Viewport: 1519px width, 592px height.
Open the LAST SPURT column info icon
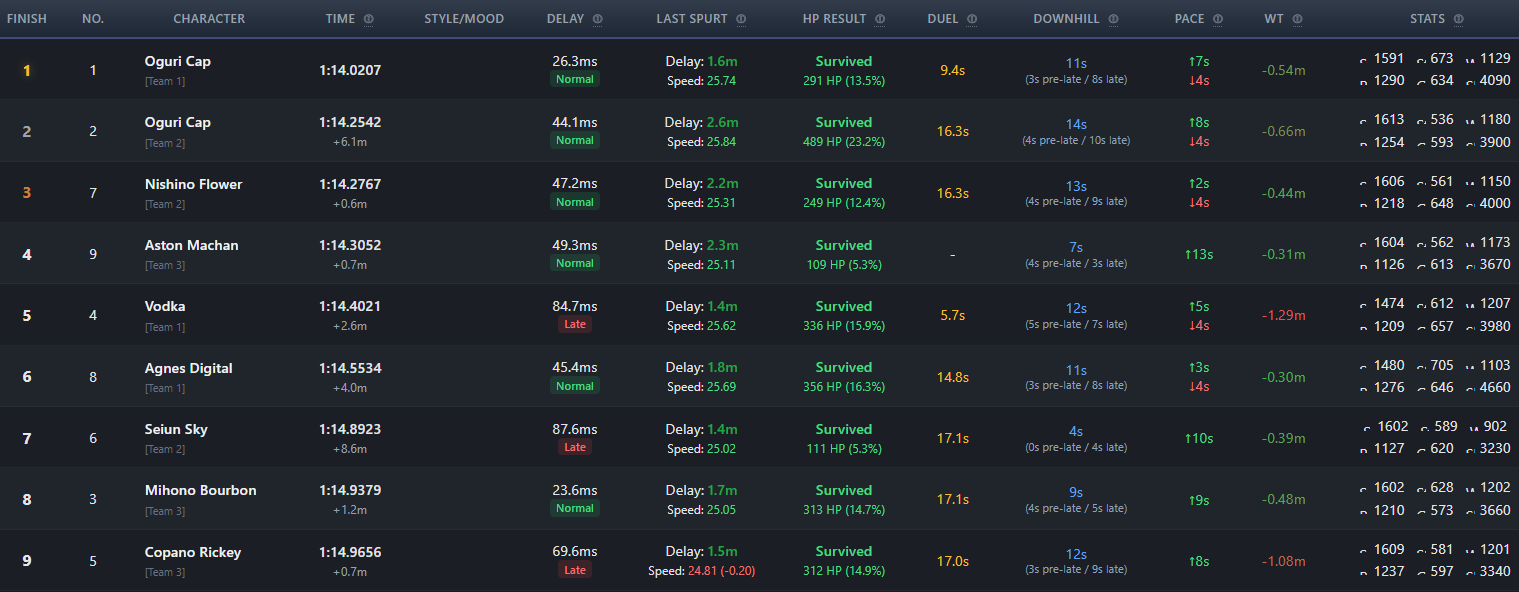[x=741, y=19]
